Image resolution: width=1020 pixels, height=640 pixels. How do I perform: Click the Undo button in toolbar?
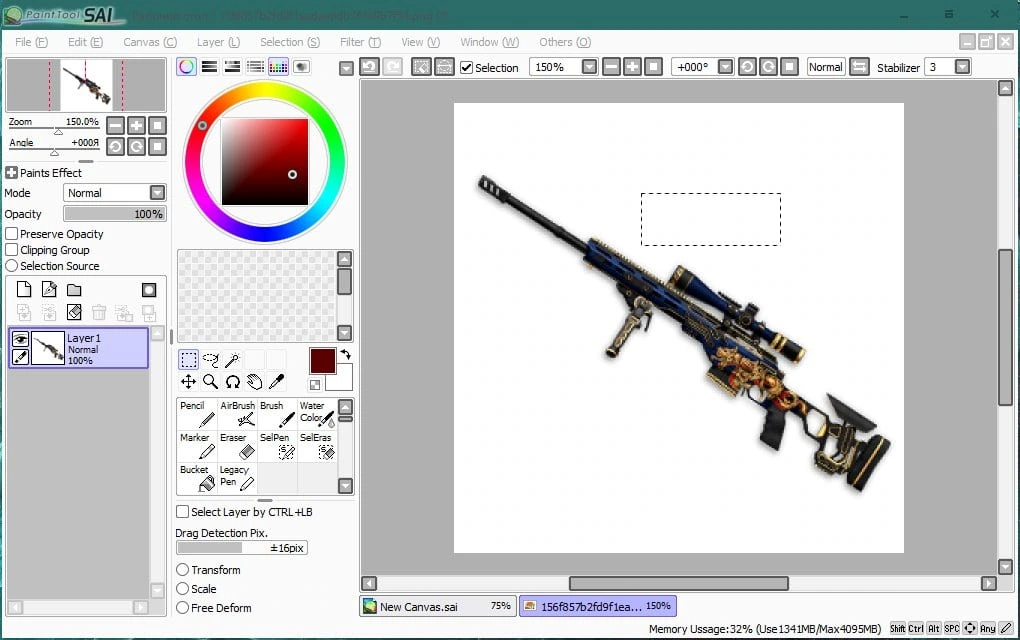pos(369,66)
